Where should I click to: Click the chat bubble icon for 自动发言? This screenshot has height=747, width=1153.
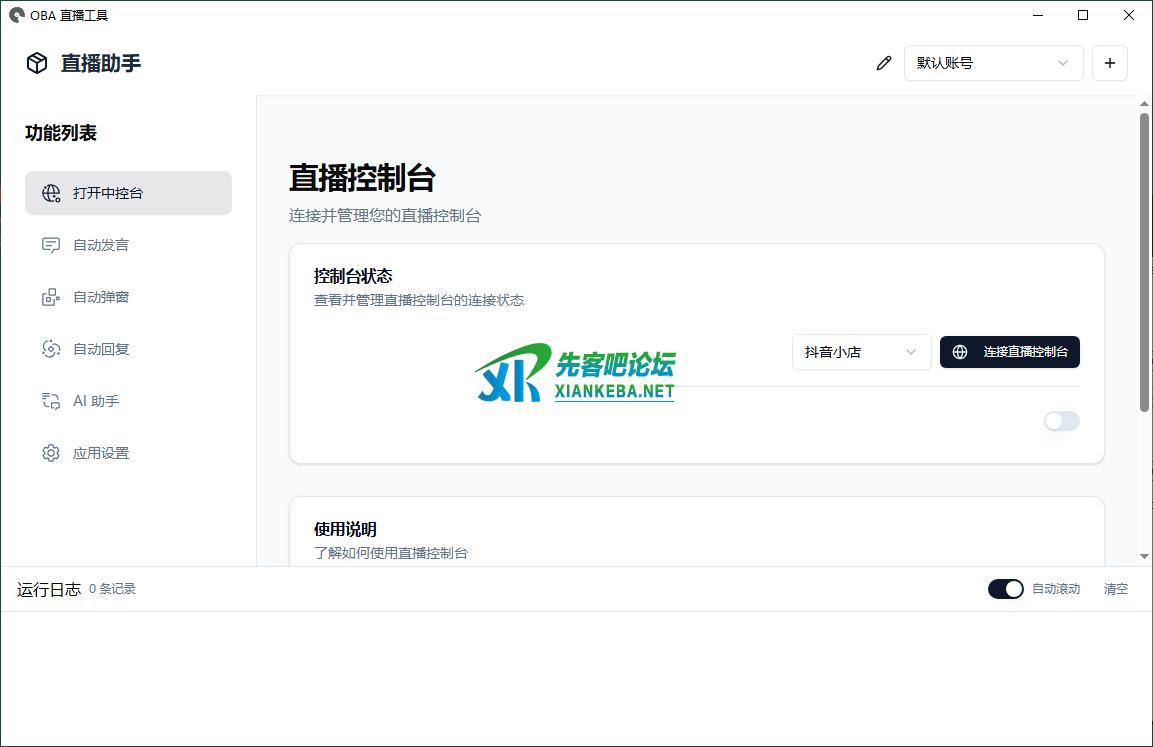[x=51, y=245]
